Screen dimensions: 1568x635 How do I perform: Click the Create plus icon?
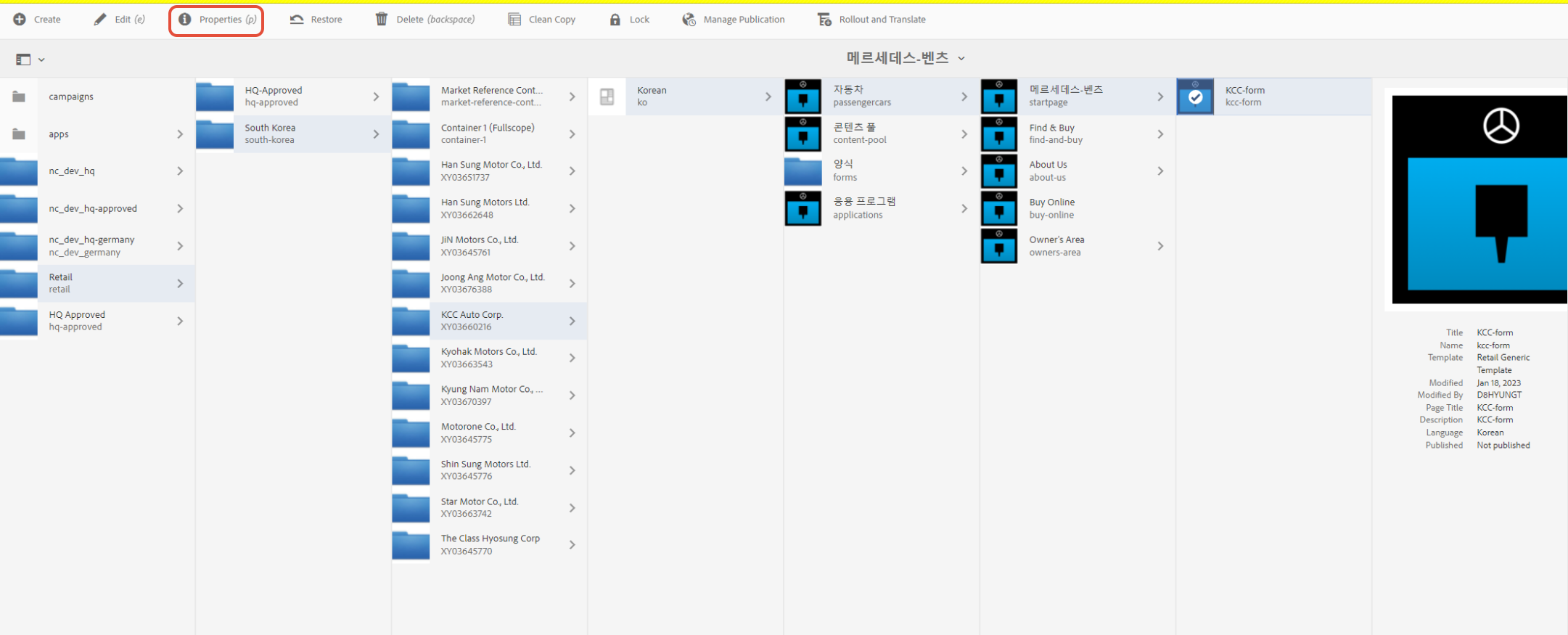pos(20,20)
